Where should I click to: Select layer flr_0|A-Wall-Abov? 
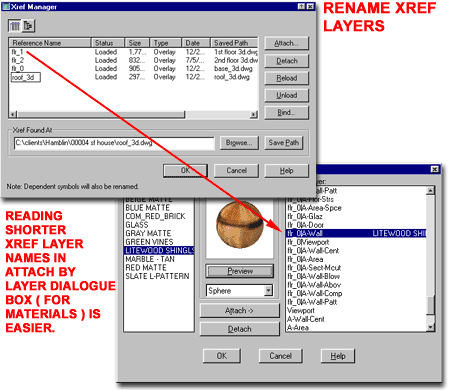click(x=356, y=285)
